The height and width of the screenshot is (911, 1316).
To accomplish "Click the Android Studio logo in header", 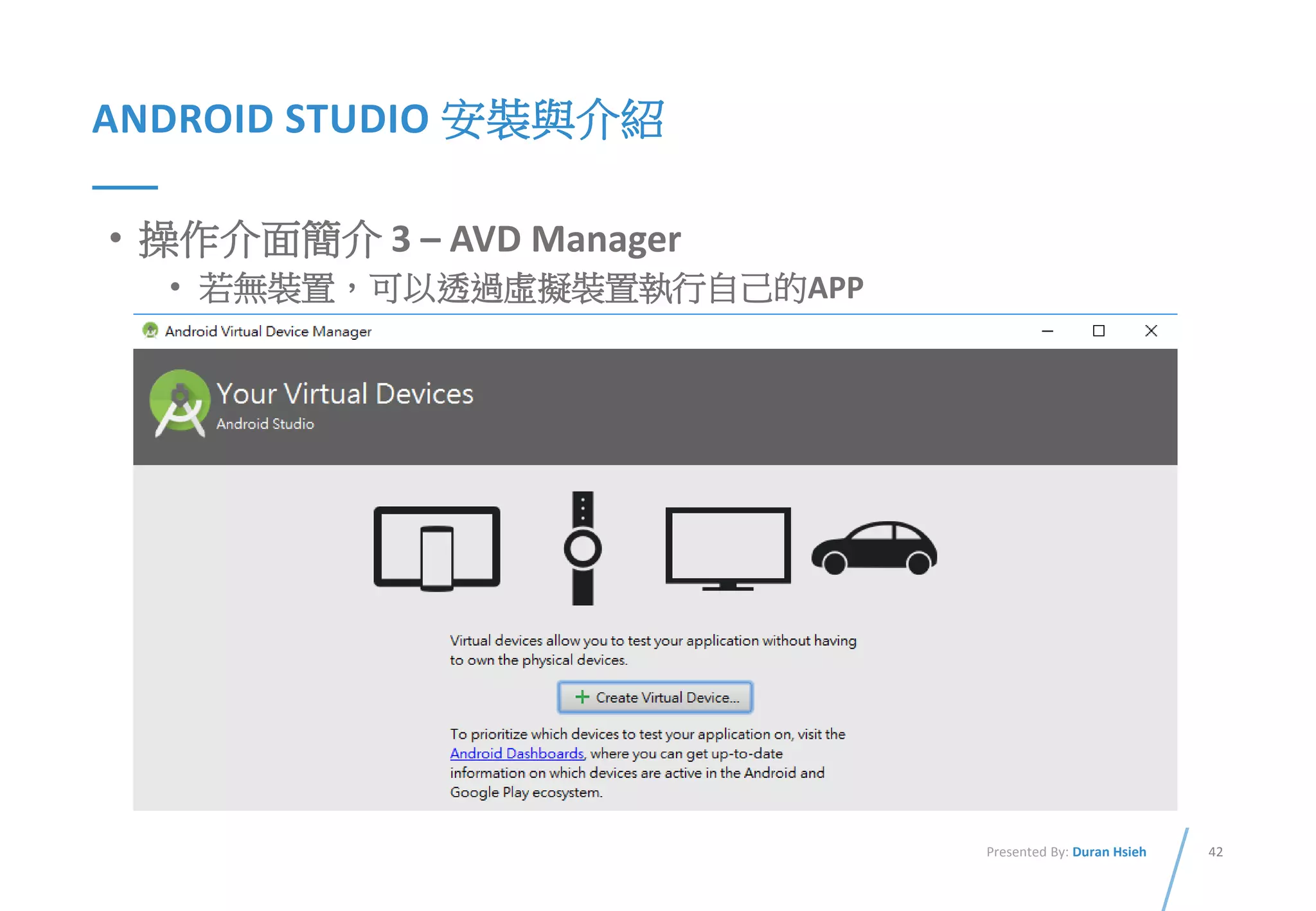I will click(x=179, y=404).
